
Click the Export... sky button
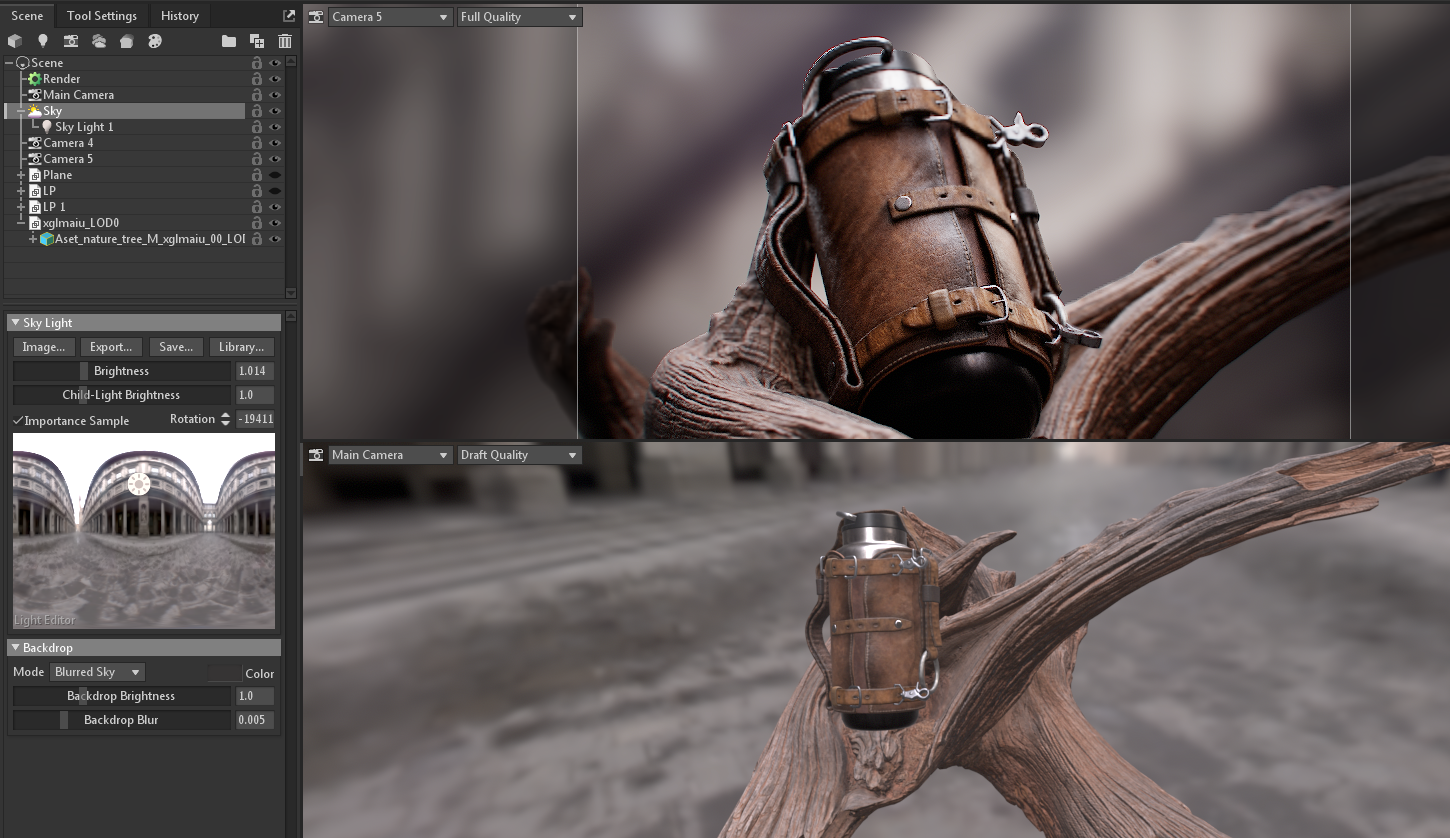[x=111, y=347]
